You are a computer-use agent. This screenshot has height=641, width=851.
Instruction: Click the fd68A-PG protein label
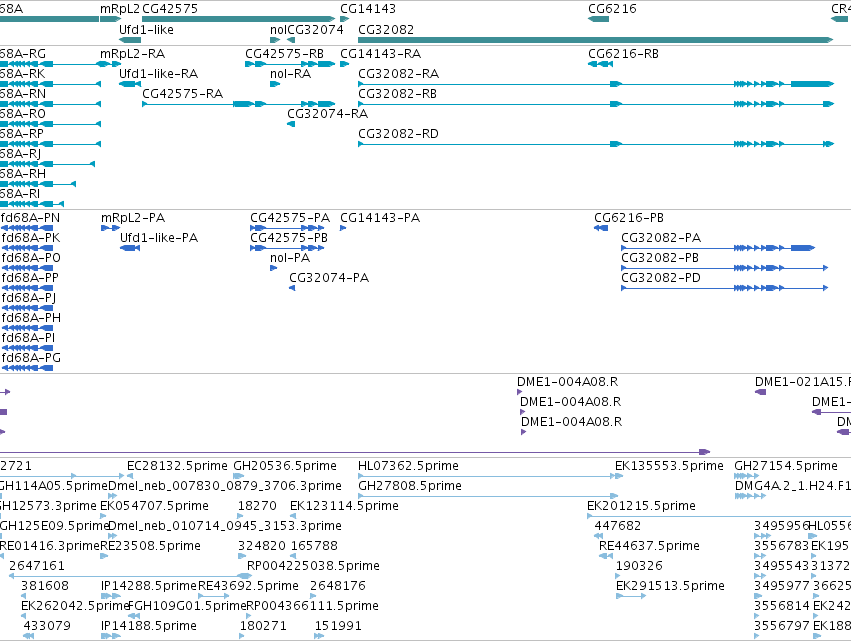click(x=31, y=359)
